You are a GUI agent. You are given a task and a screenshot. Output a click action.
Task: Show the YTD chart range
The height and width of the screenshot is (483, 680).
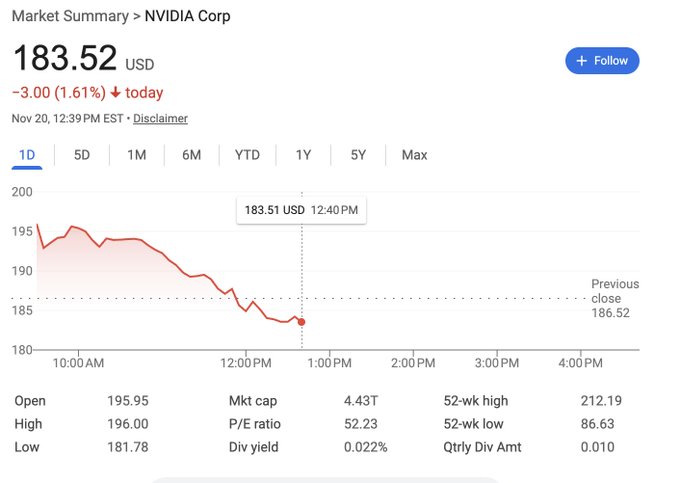(x=247, y=155)
